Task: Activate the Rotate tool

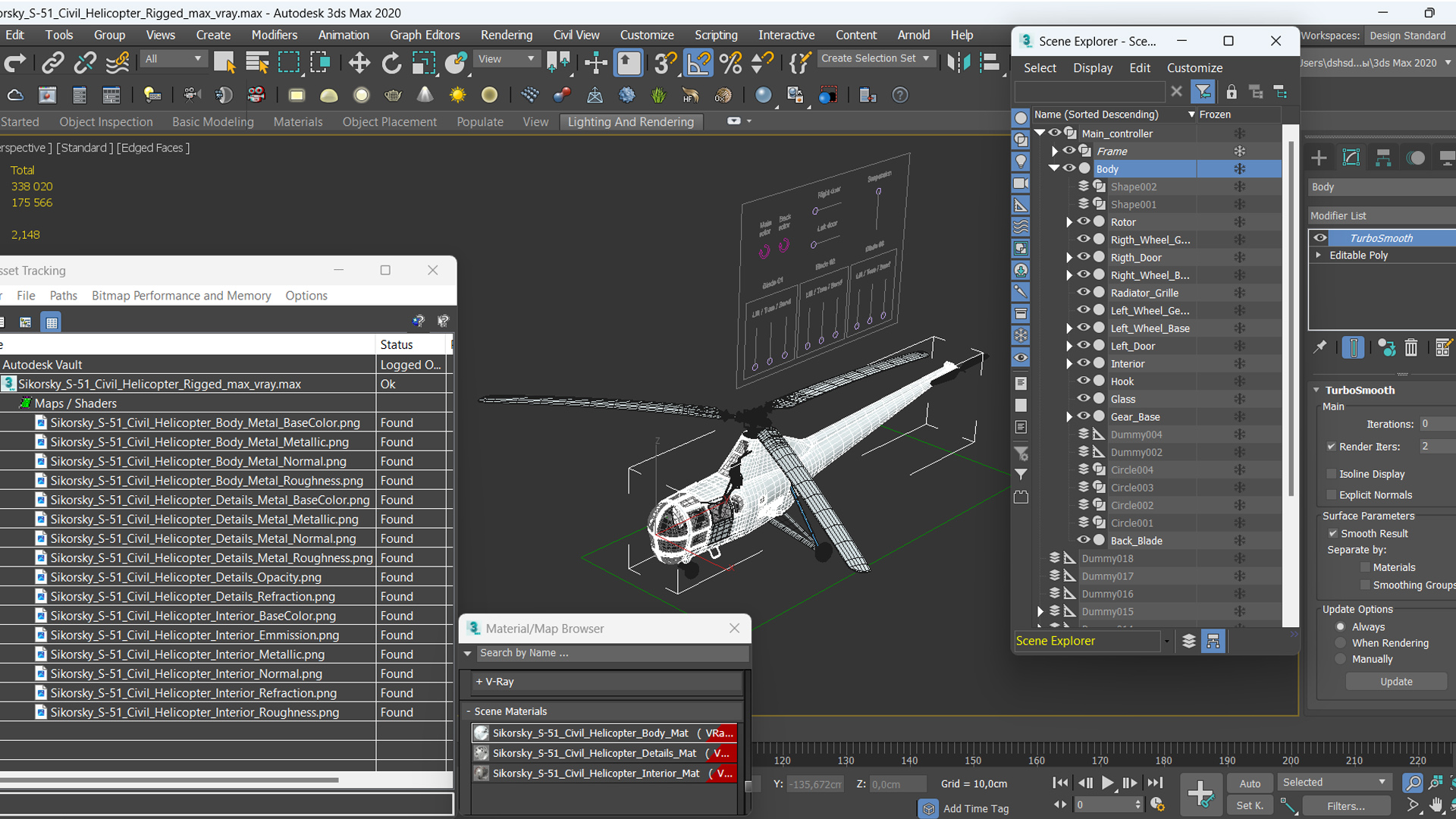Action: (x=391, y=63)
